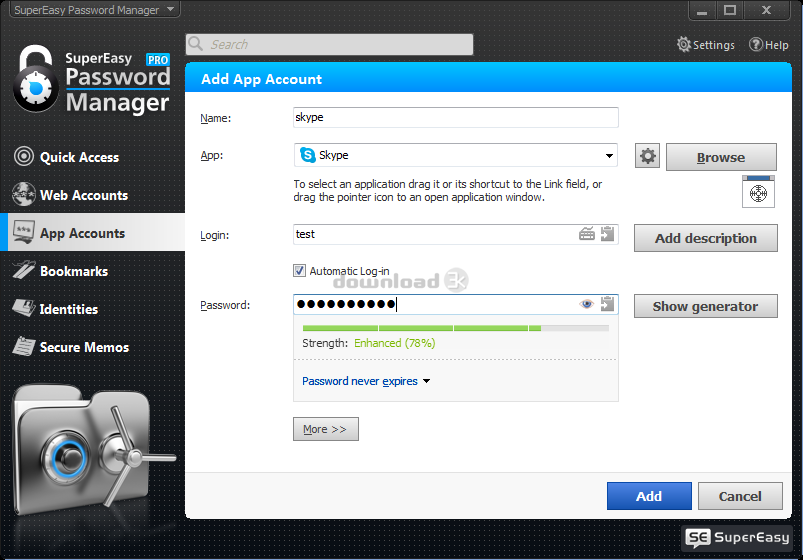Click the clipboard icon in Login field
This screenshot has height=560, width=803.
pos(608,234)
